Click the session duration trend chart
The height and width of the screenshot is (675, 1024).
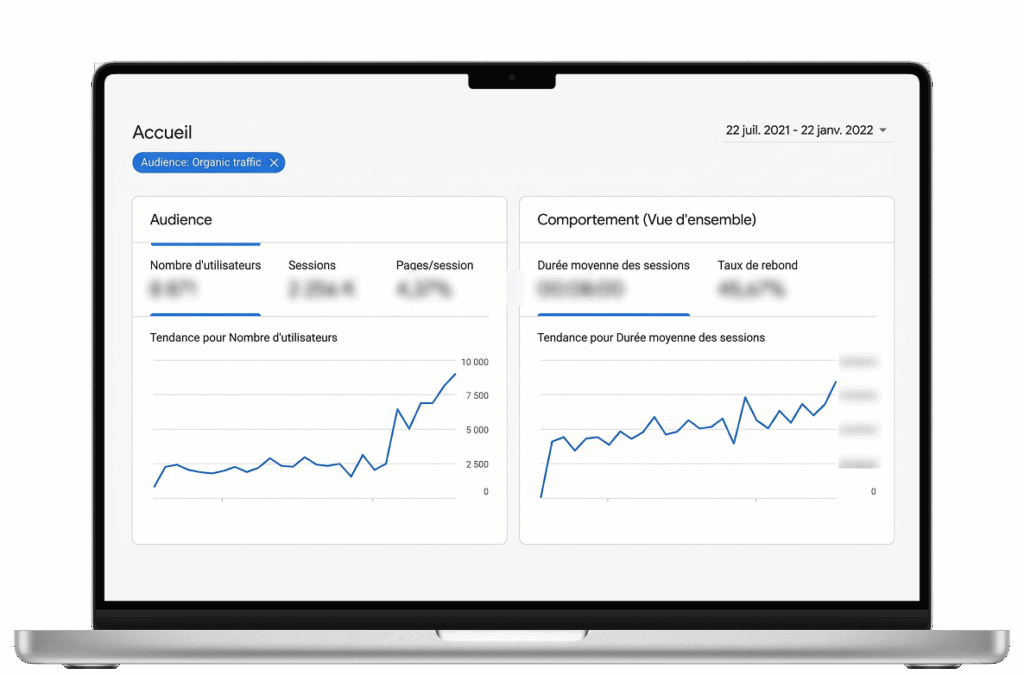coord(688,430)
